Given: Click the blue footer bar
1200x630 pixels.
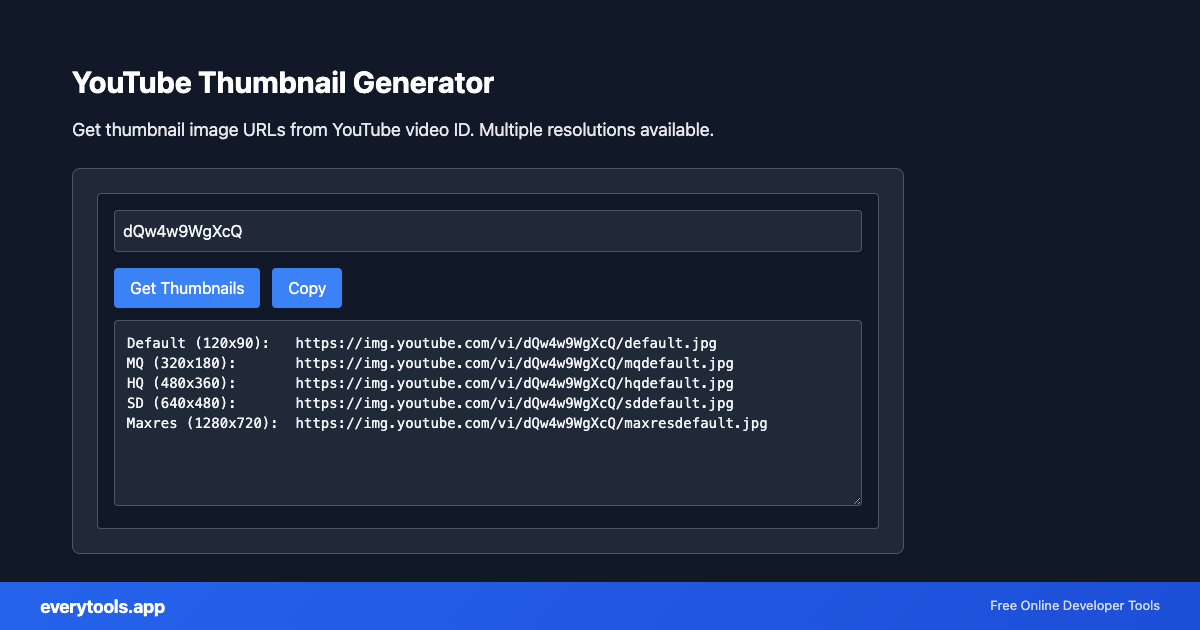Looking at the screenshot, I should (x=600, y=606).
